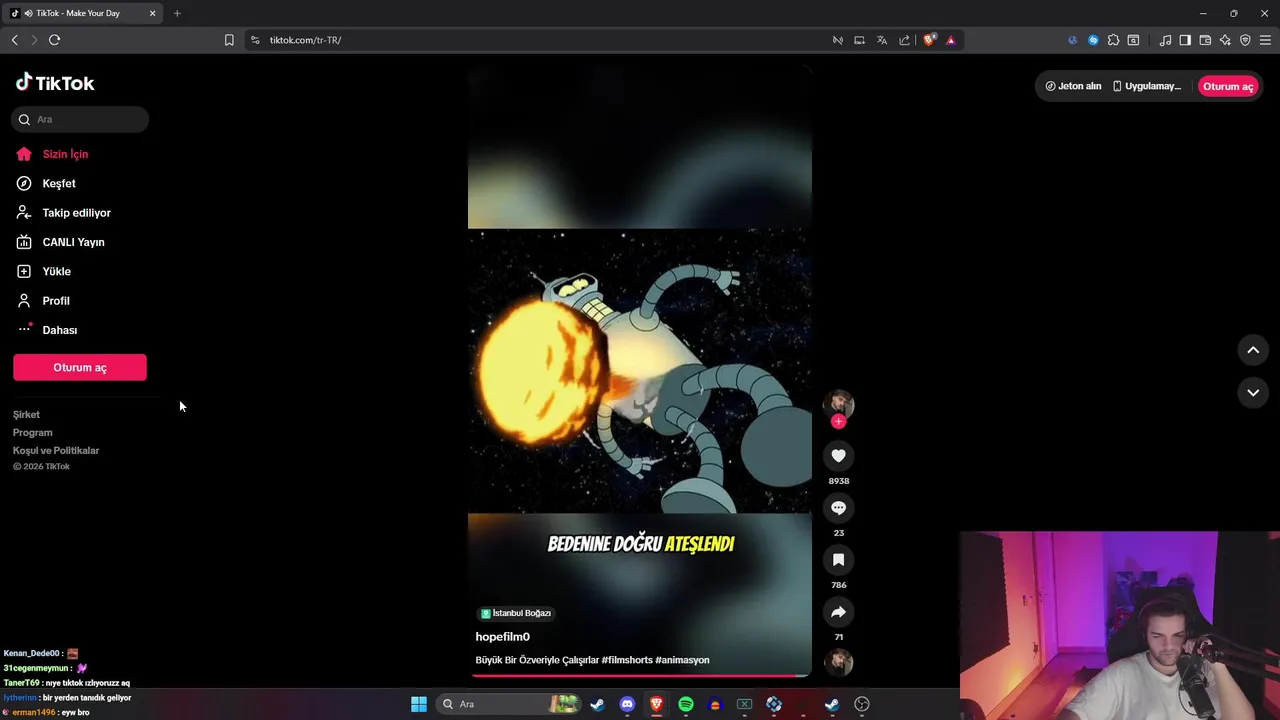Open the video comments bubble icon
The height and width of the screenshot is (720, 1280).
coord(838,508)
